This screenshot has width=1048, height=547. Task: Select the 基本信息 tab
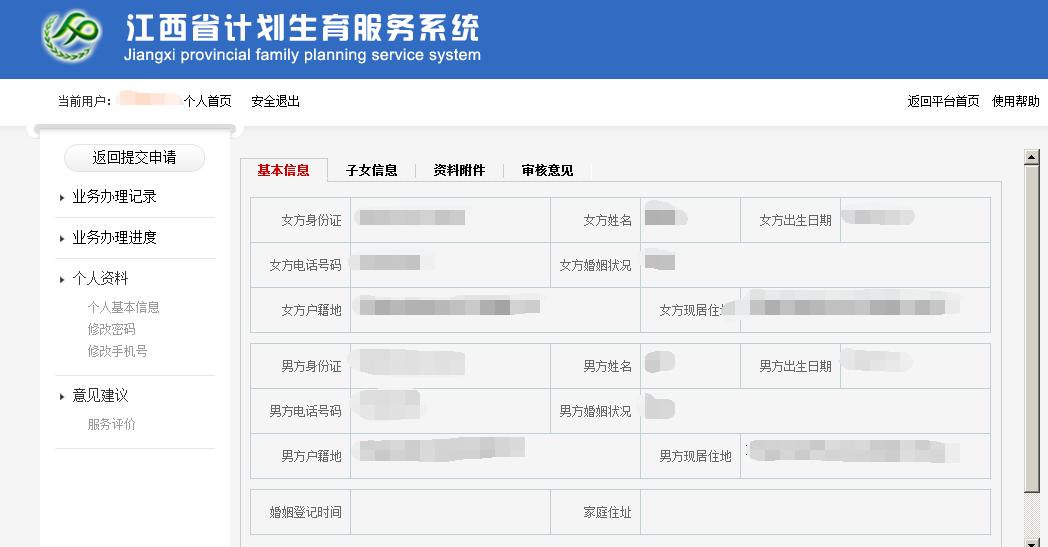click(283, 171)
